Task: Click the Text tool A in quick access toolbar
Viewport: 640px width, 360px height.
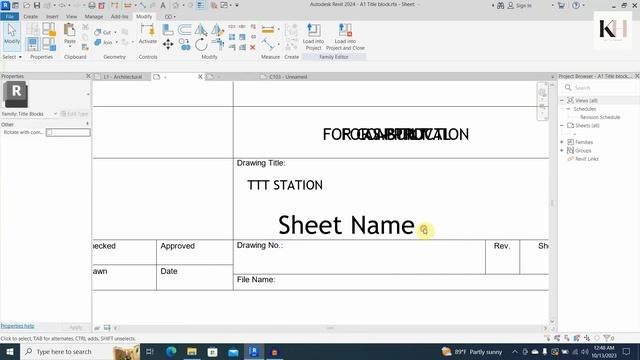Action: 163,5
